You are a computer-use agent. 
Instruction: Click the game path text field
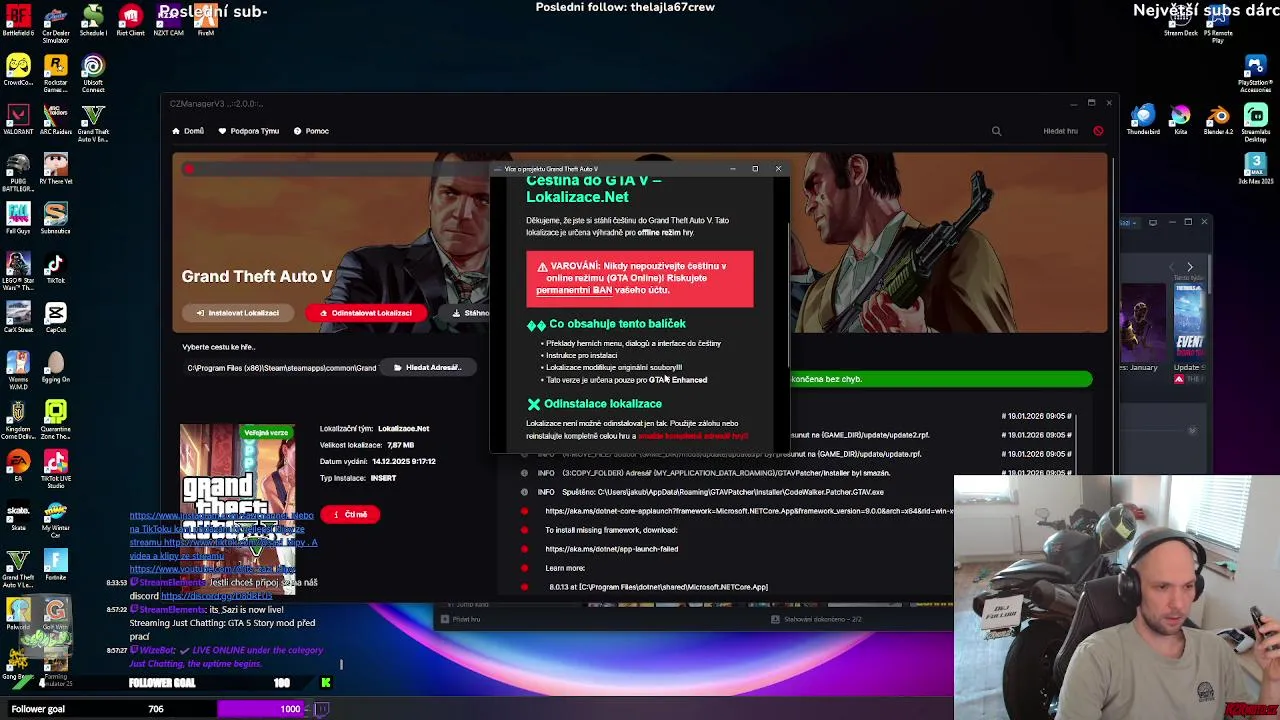tap(281, 368)
